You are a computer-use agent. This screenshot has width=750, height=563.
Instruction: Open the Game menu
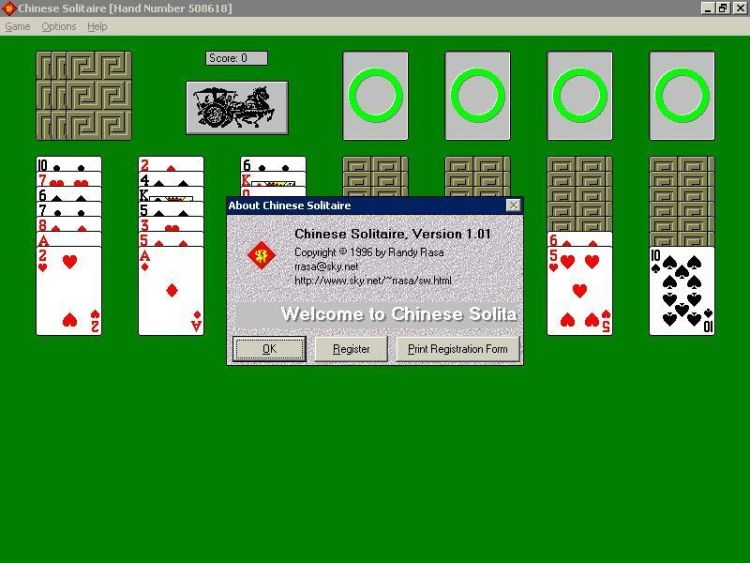18,26
